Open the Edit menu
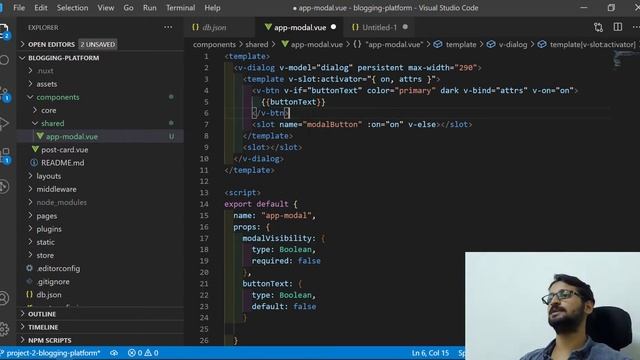 coord(41,8)
